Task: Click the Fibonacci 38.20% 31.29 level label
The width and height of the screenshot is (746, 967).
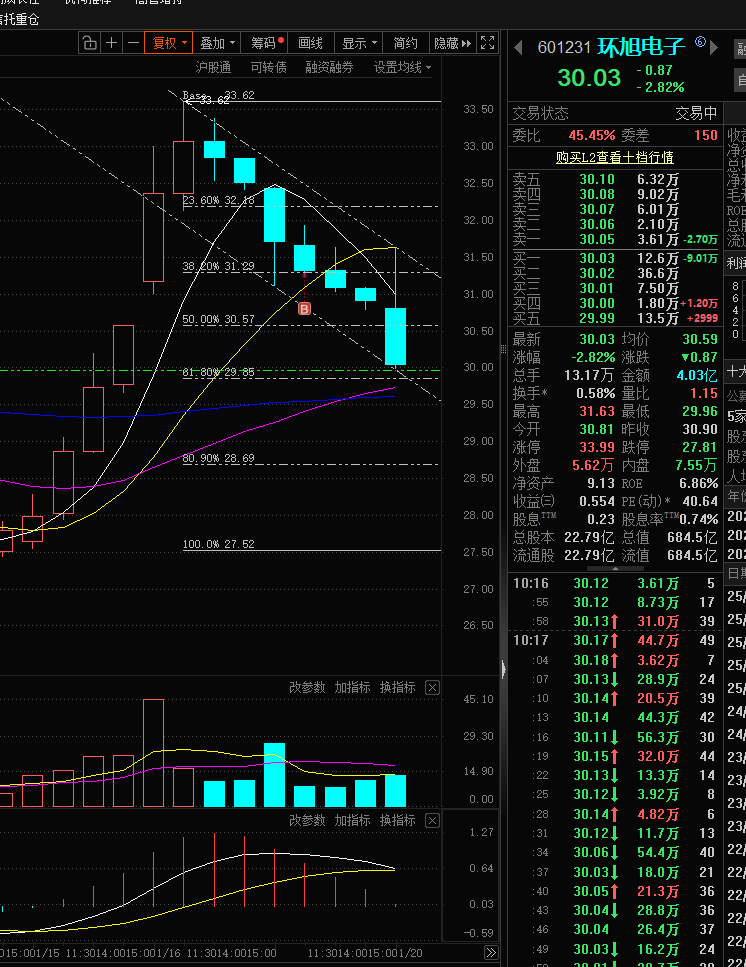Action: 218,266
